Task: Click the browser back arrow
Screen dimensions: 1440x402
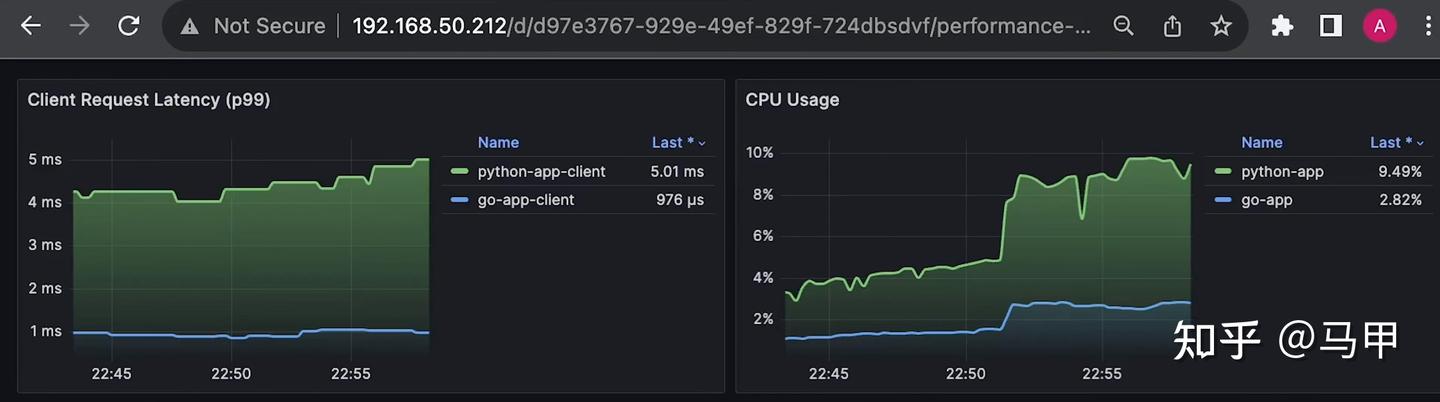Action: click(x=31, y=26)
